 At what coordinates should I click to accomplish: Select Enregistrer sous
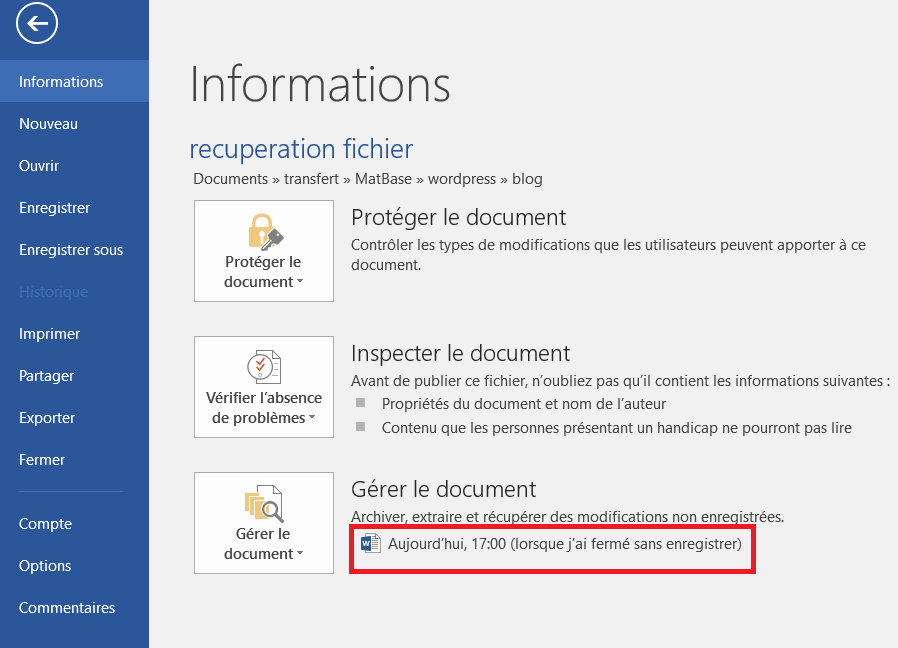pyautogui.click(x=74, y=250)
